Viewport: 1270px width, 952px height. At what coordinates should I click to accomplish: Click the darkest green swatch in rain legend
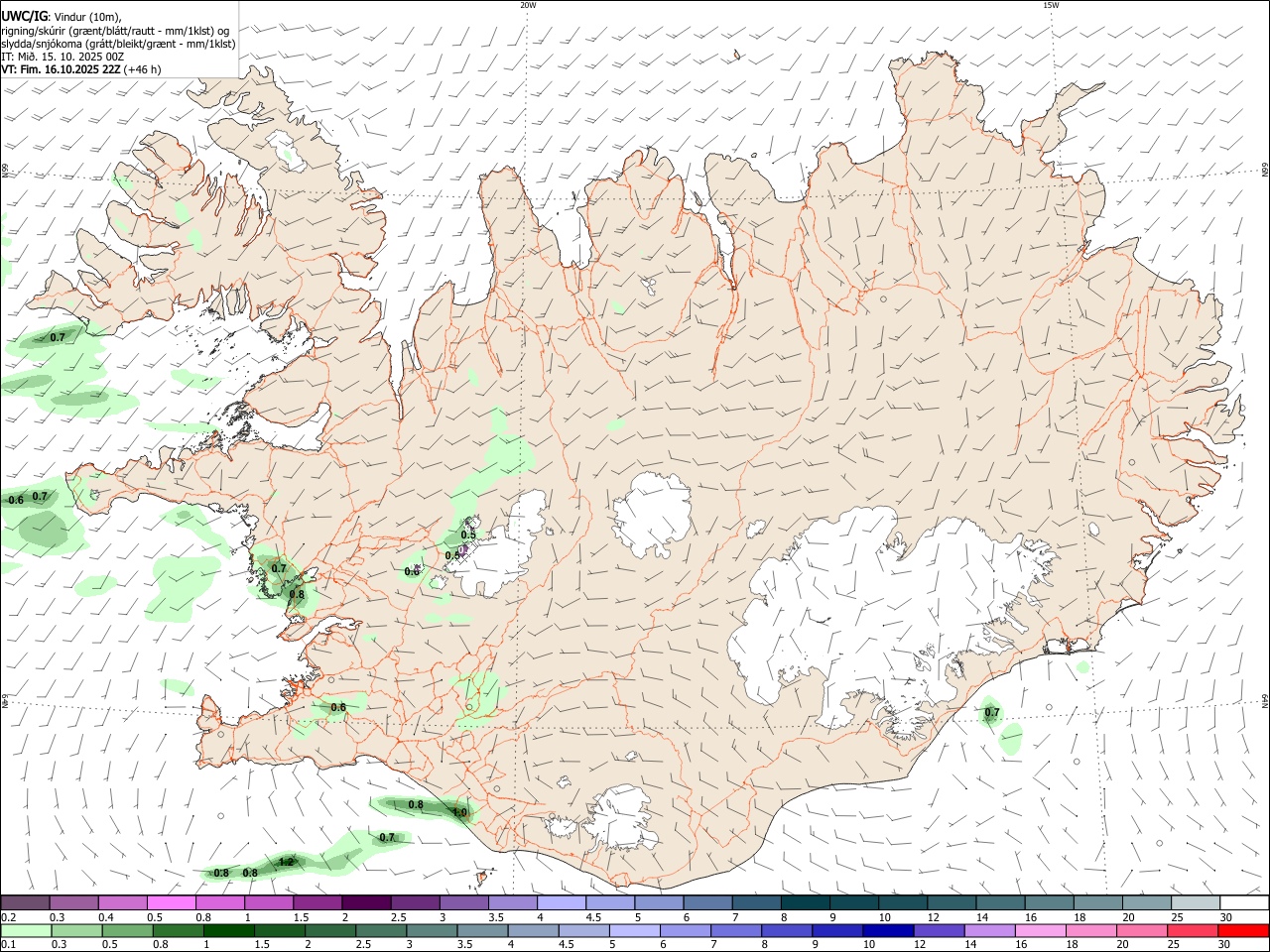pyautogui.click(x=227, y=931)
